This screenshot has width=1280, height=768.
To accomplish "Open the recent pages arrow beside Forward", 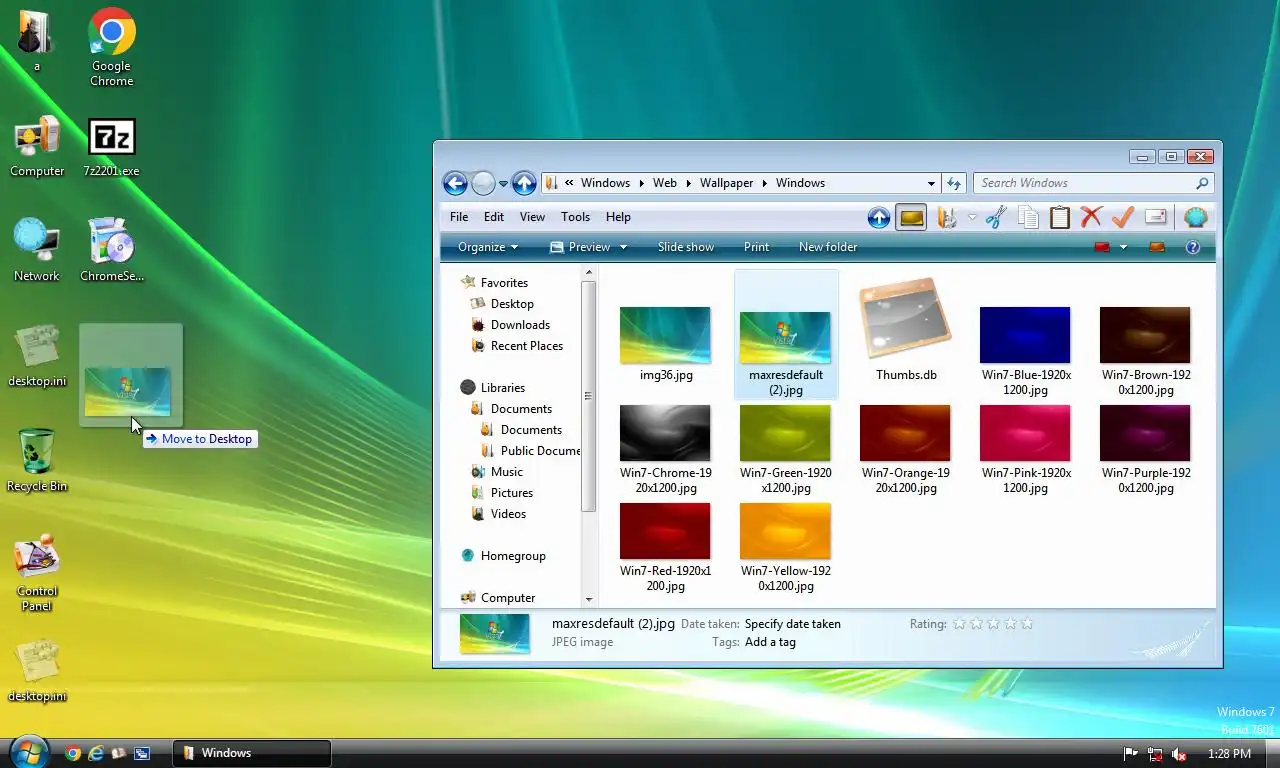I will pyautogui.click(x=503, y=184).
